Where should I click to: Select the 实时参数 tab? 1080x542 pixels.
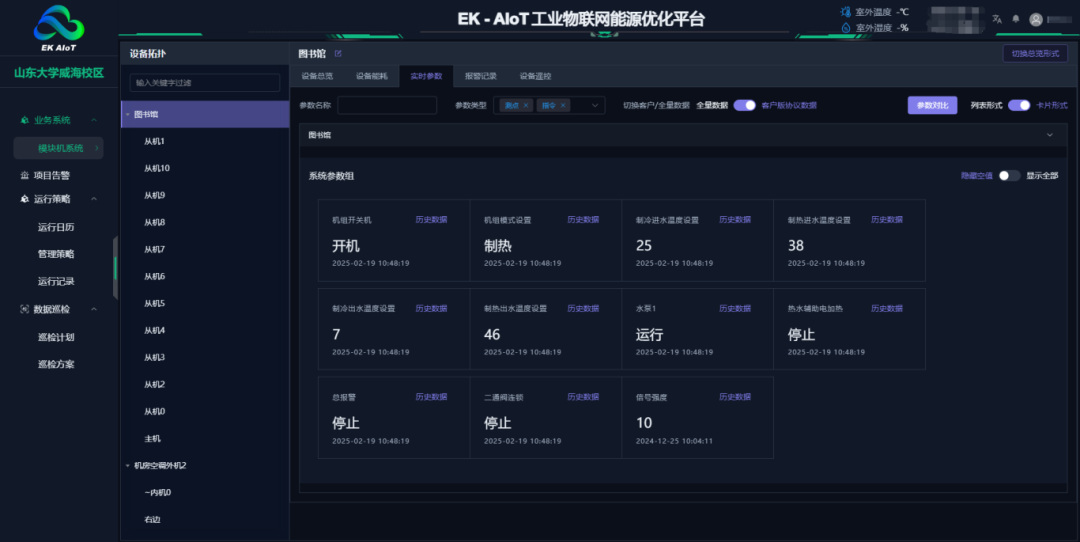[x=426, y=76]
